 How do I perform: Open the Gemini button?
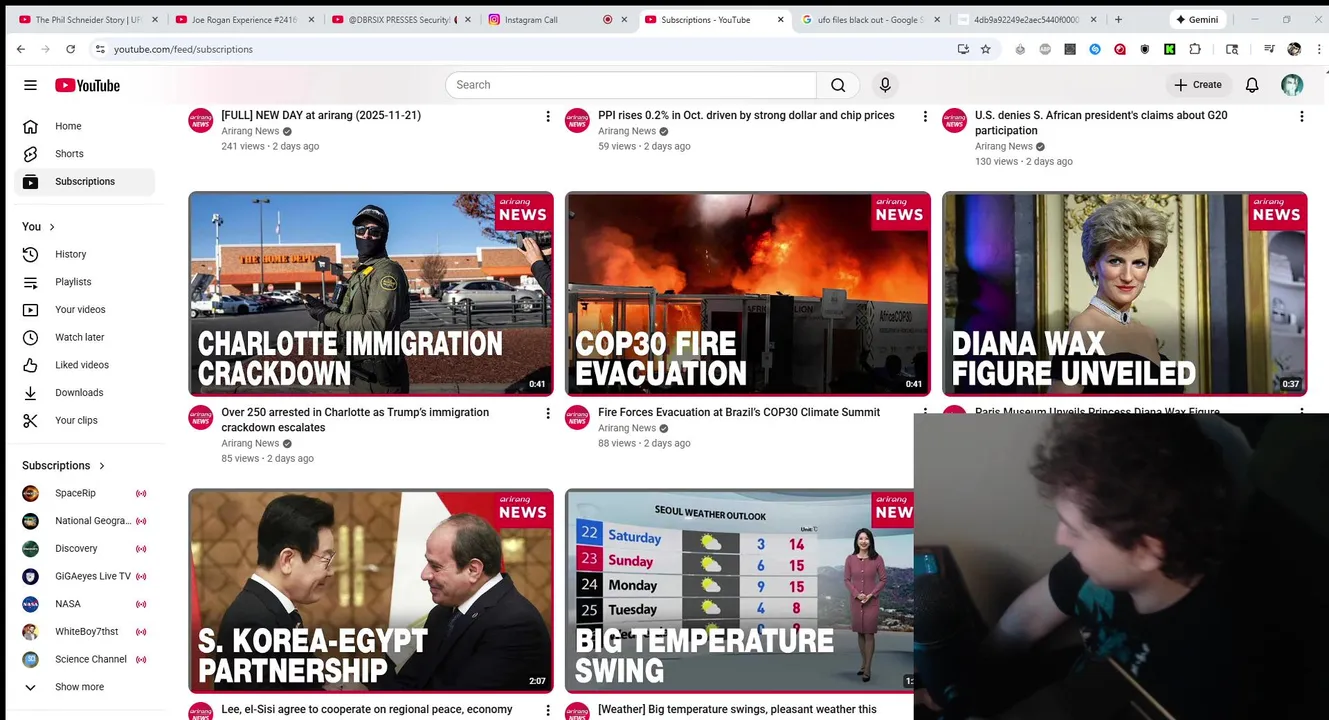pos(1197,19)
